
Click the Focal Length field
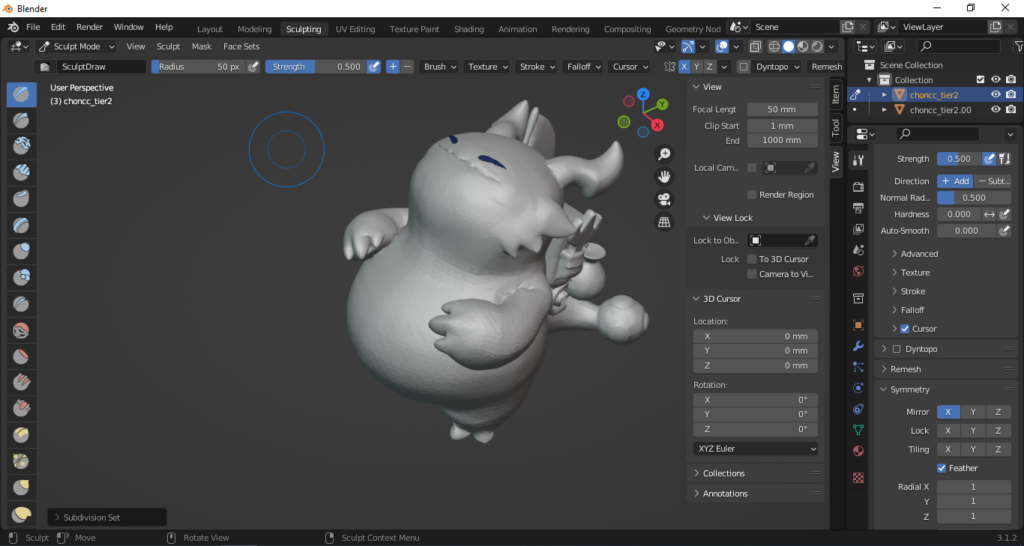pyautogui.click(x=782, y=109)
